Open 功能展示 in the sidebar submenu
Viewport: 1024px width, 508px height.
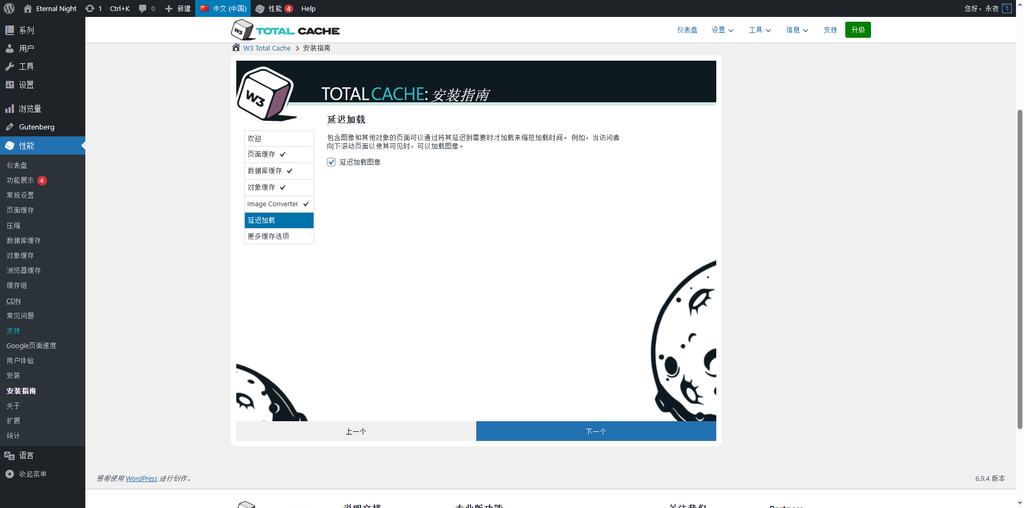tap(20, 180)
